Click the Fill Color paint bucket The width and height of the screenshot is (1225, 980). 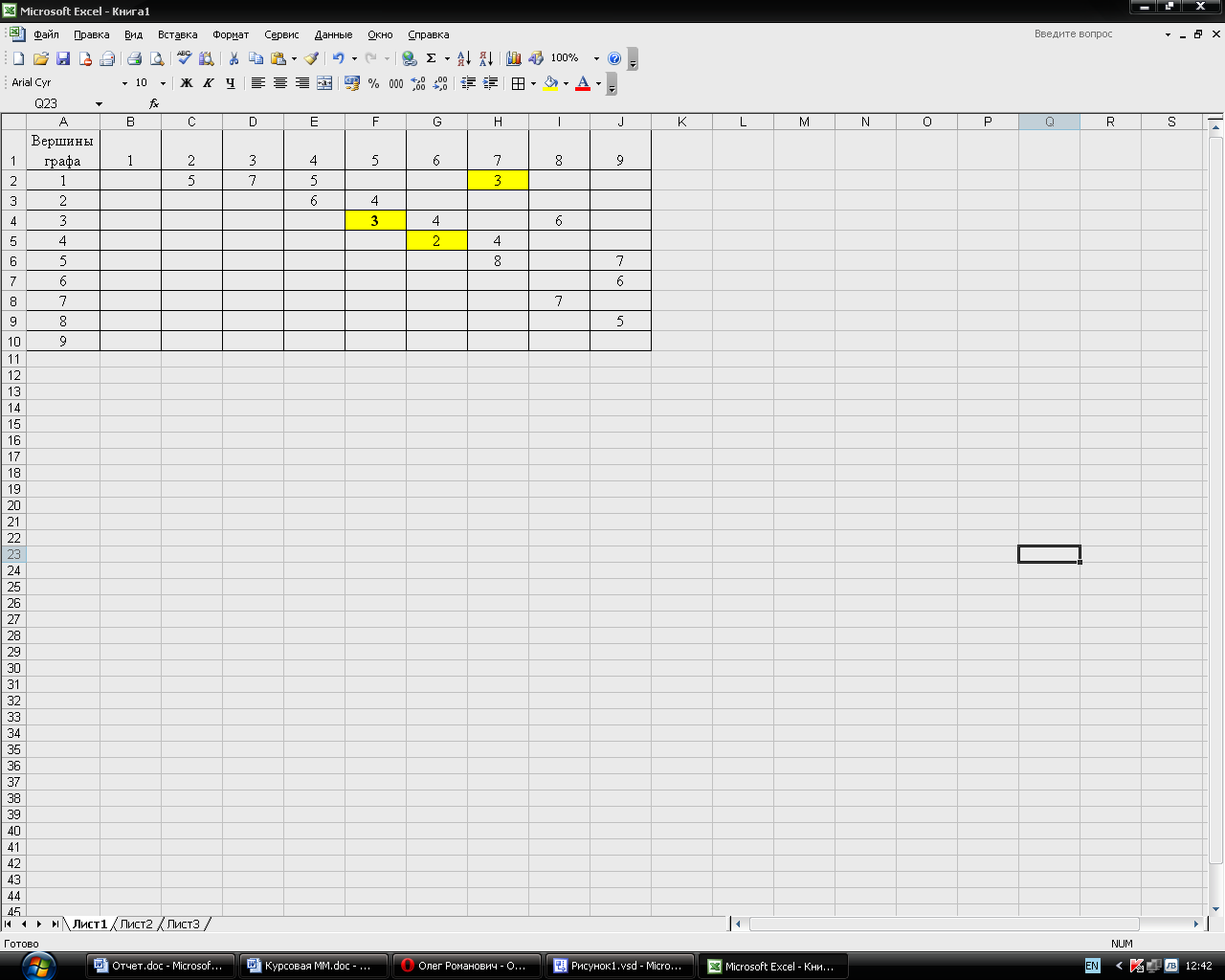[551, 83]
